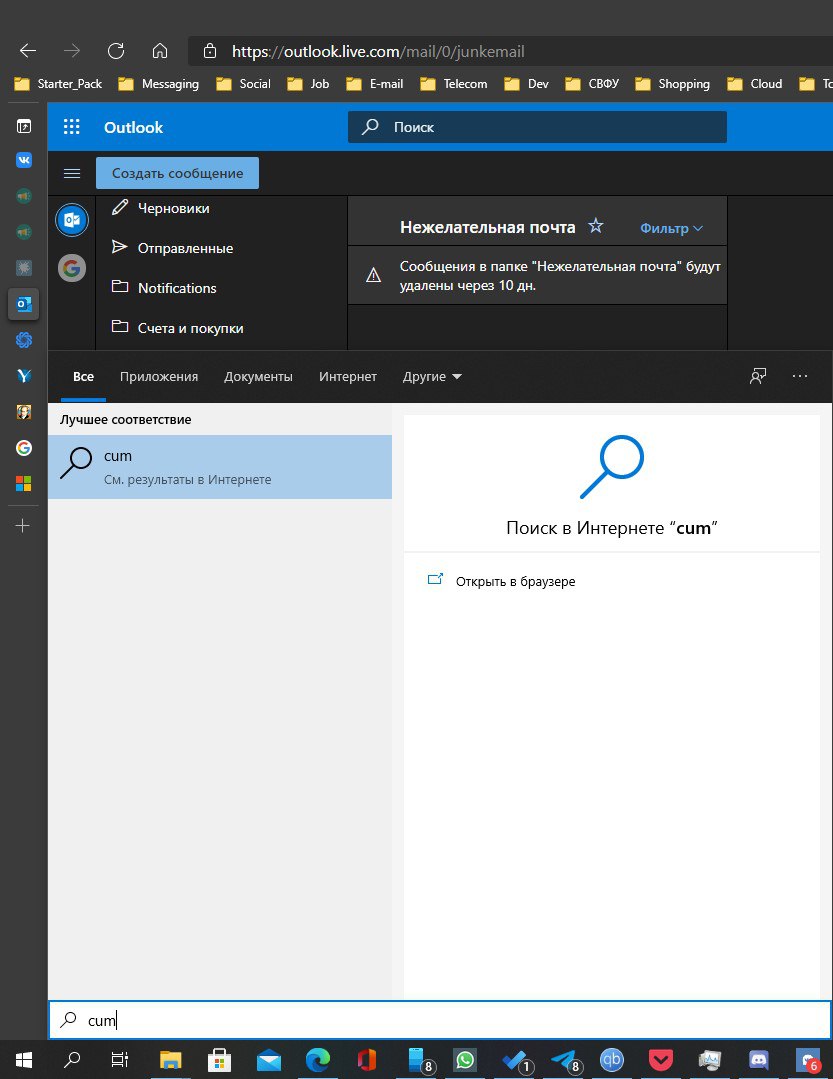Open Windows Start menu
Screen dimensions: 833x1079
pos(24,1060)
